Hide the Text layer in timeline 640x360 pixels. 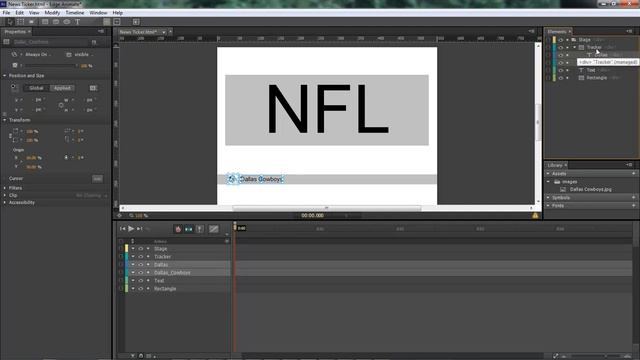pyautogui.click(x=140, y=280)
